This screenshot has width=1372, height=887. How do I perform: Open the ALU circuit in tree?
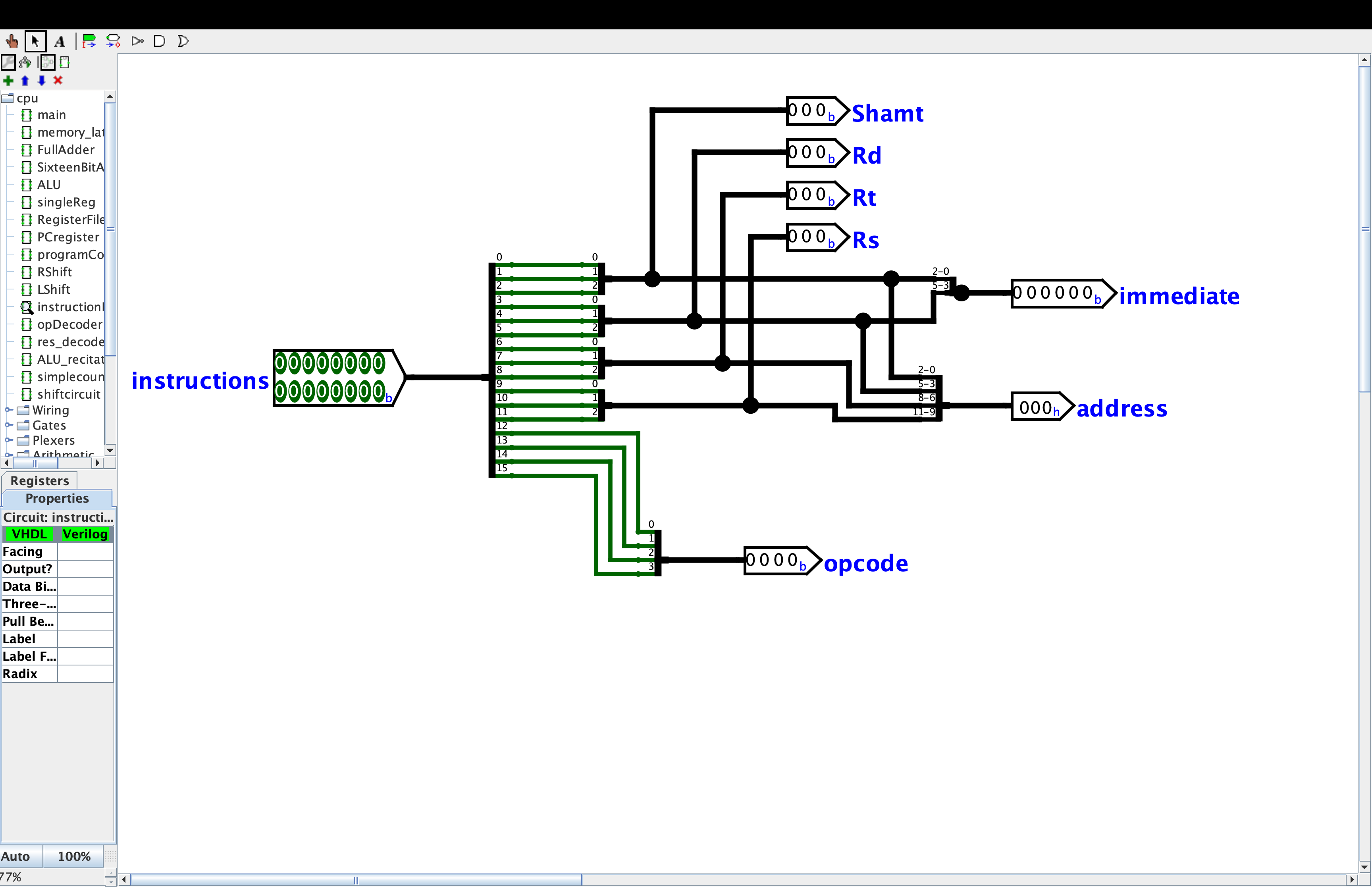pyautogui.click(x=48, y=185)
